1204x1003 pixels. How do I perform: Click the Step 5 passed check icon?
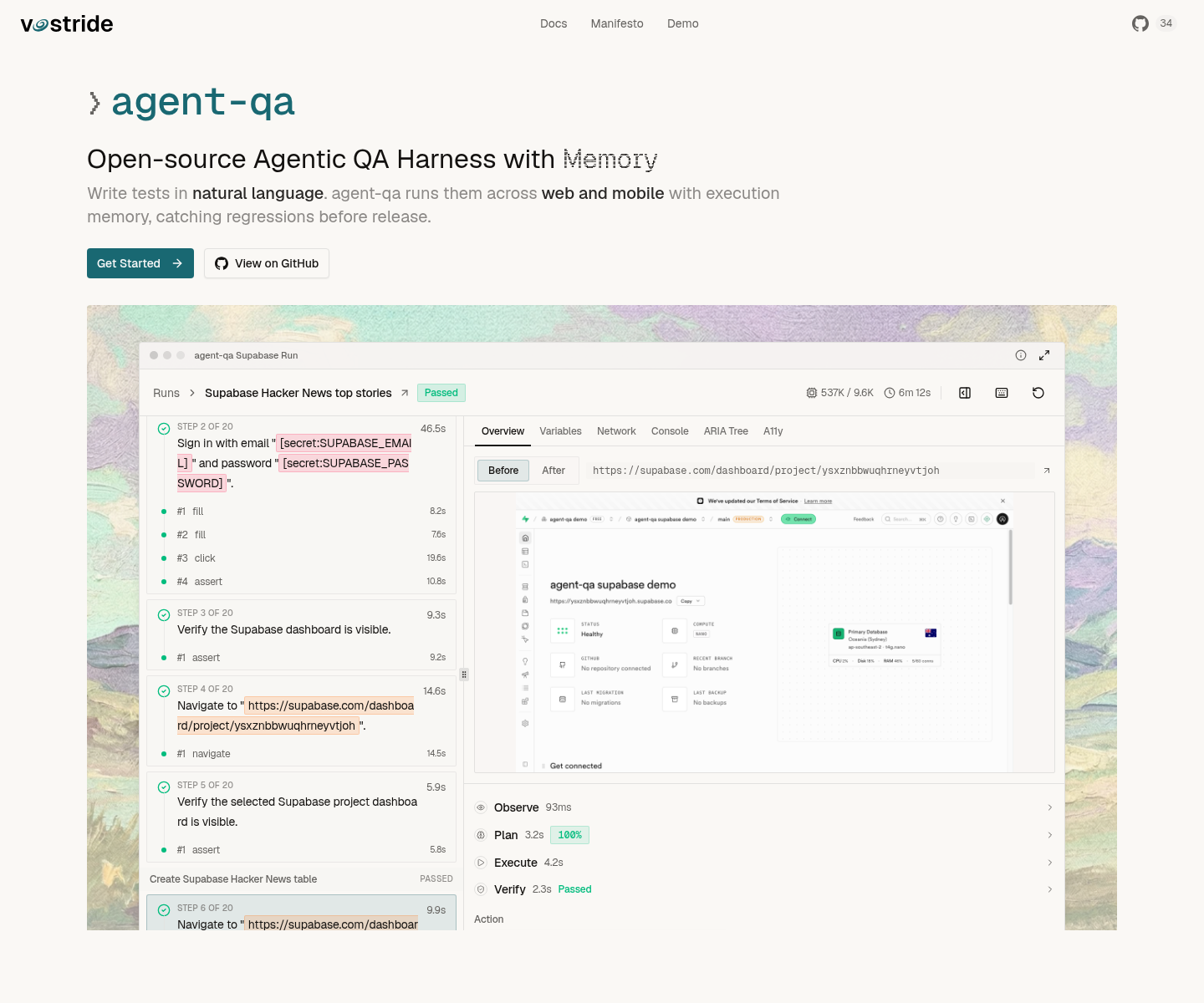[164, 787]
